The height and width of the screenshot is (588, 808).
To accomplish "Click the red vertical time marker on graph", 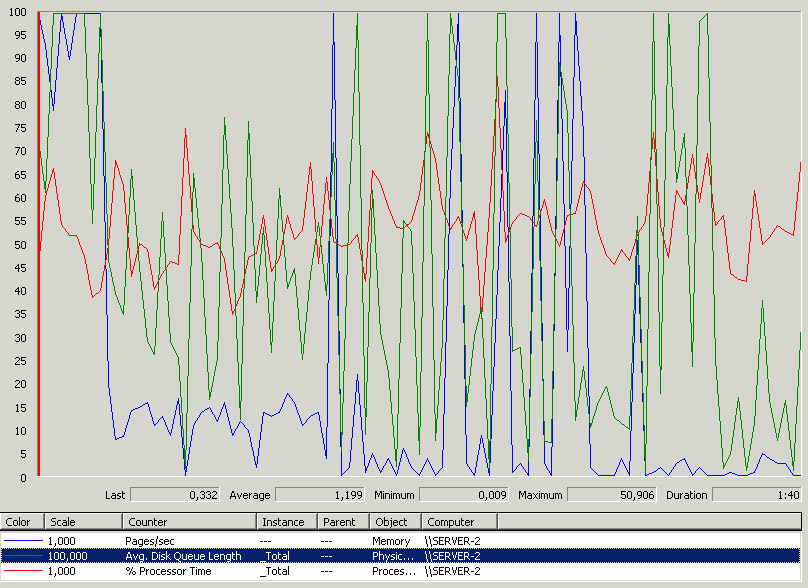I will coord(38,300).
